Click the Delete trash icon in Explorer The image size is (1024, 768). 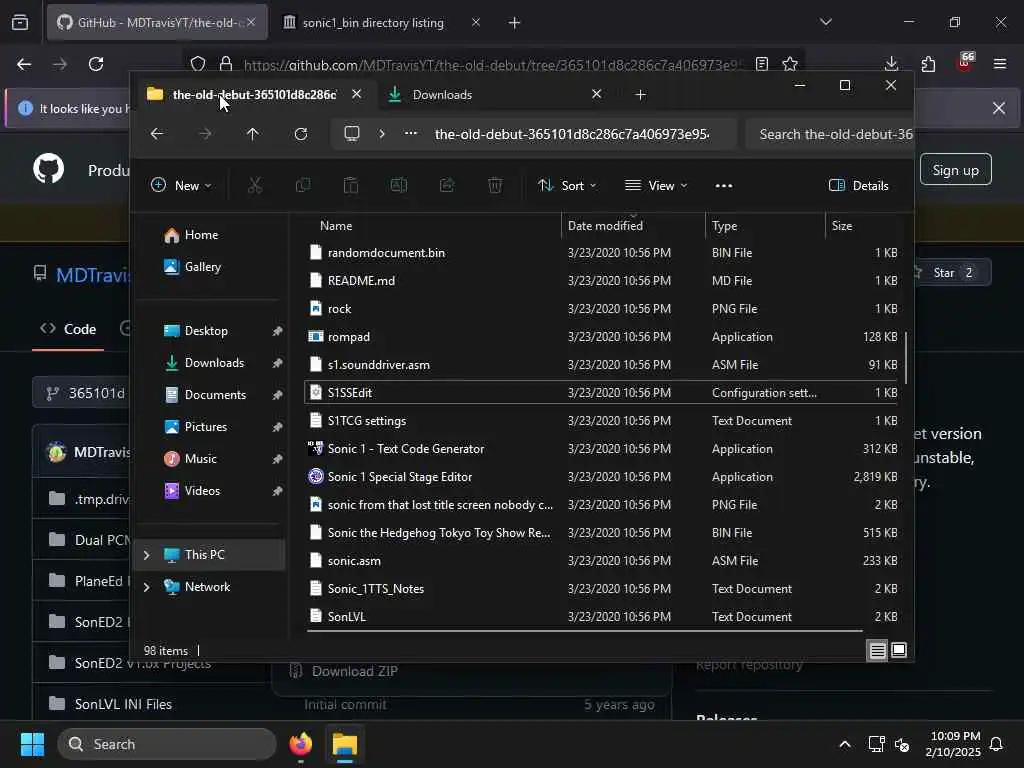(495, 185)
